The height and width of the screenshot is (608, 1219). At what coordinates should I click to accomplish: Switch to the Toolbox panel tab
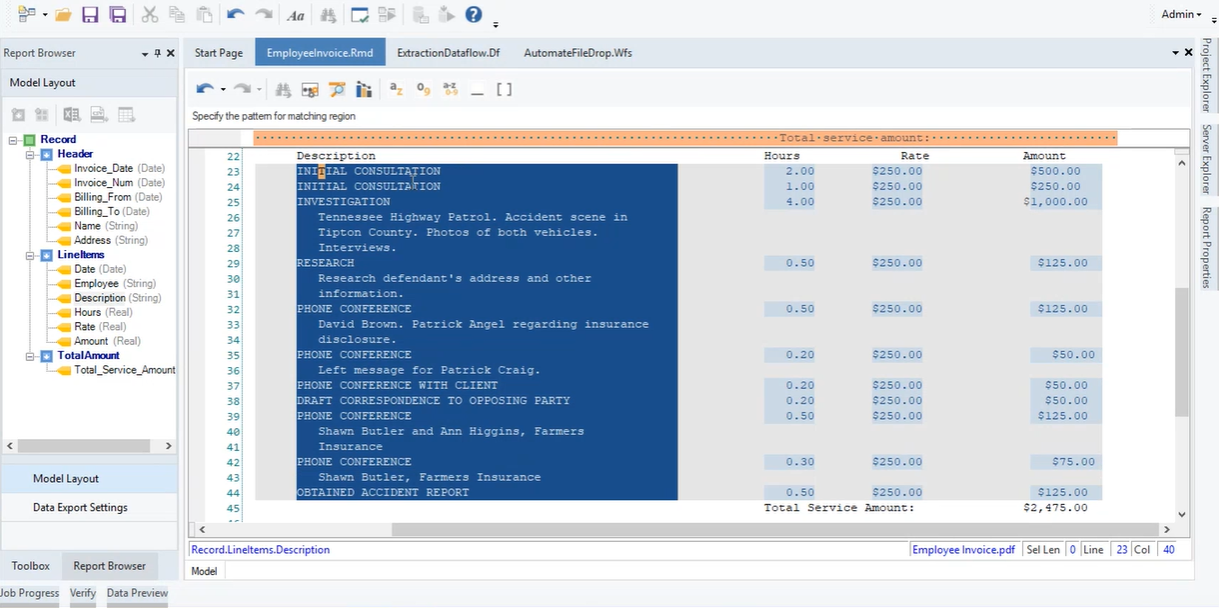30,566
